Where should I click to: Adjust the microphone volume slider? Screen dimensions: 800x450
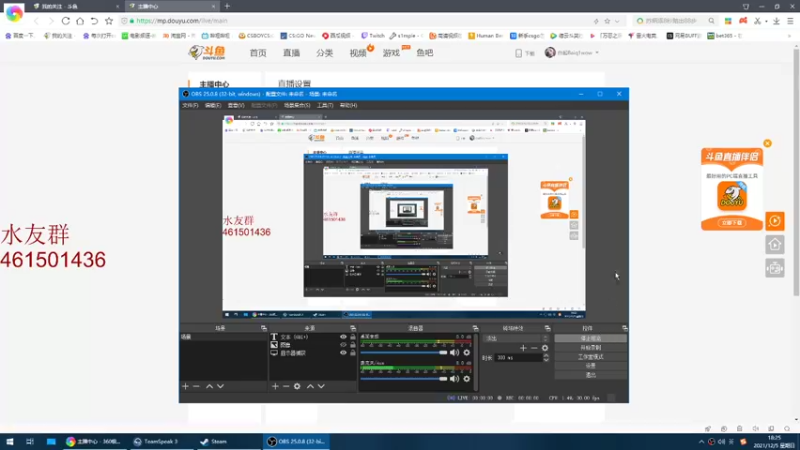click(x=404, y=379)
